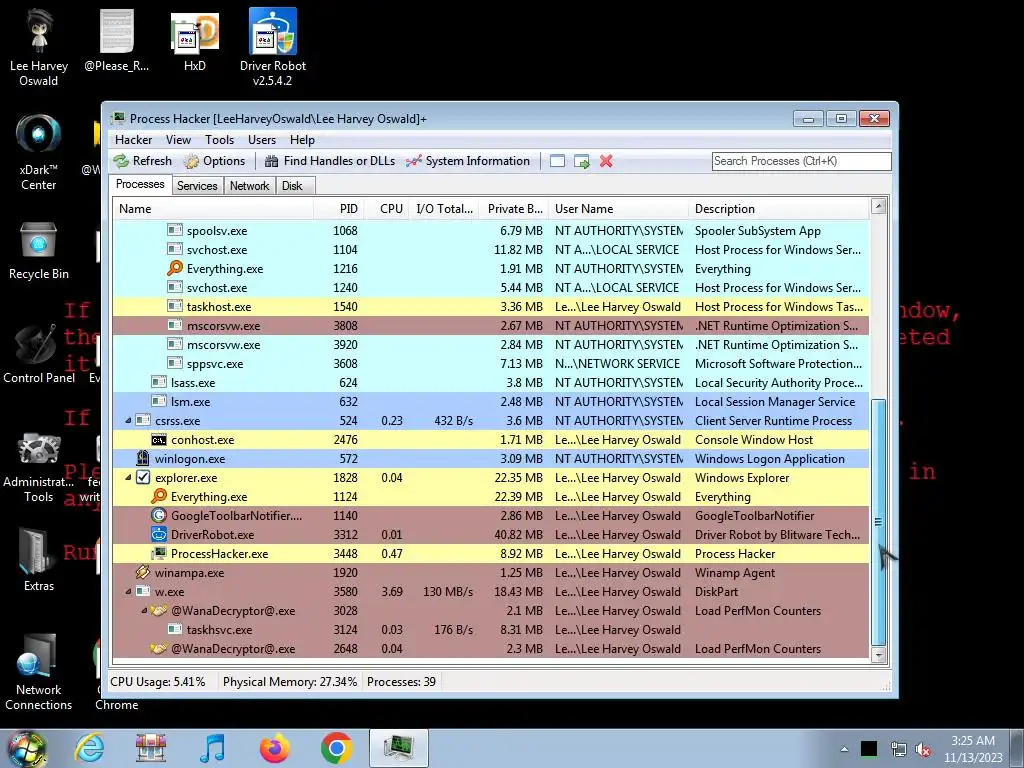Sort by I/O Total column header
Viewport: 1024px width, 768px height.
pos(444,209)
